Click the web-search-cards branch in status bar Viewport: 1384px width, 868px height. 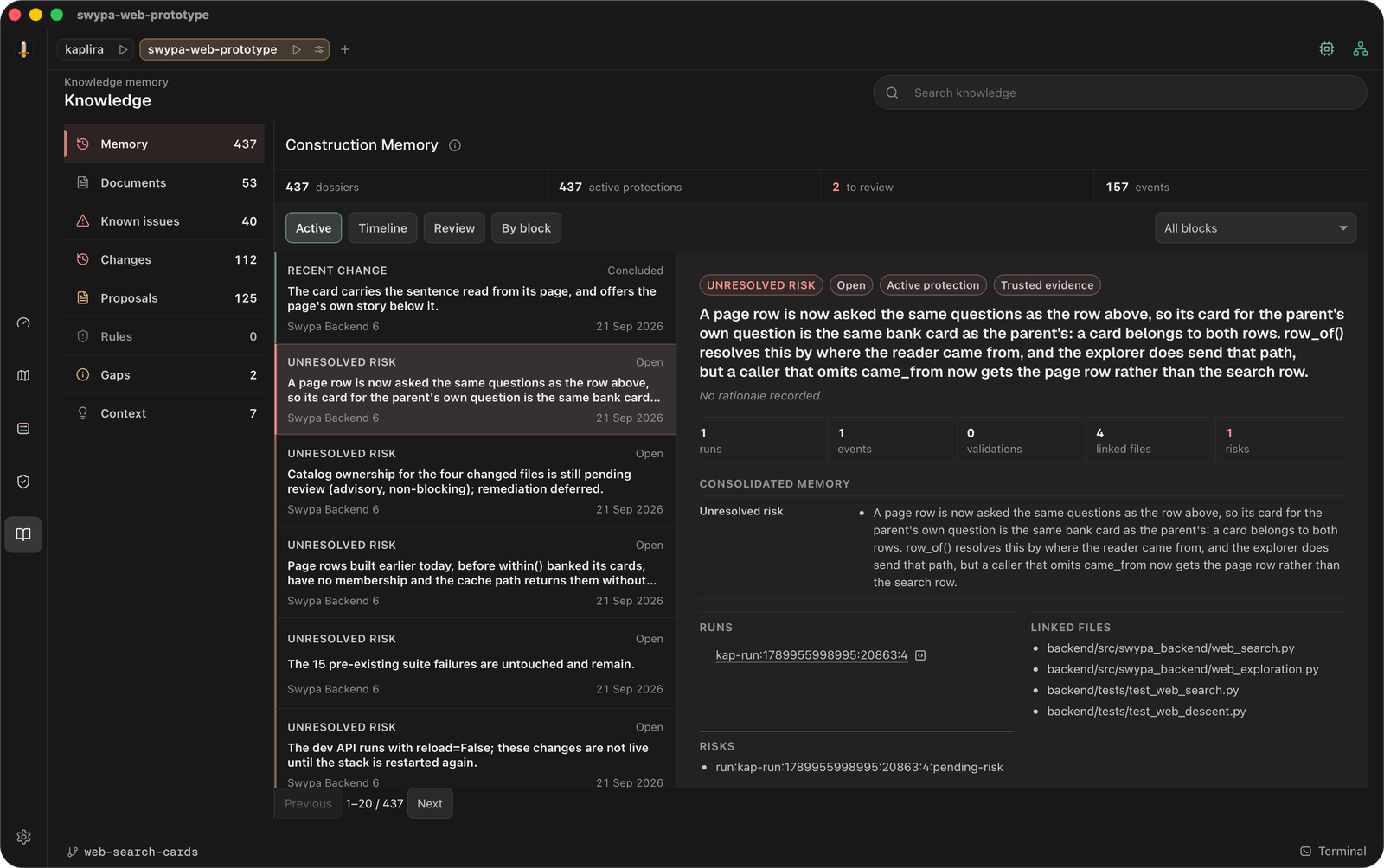tap(133, 852)
